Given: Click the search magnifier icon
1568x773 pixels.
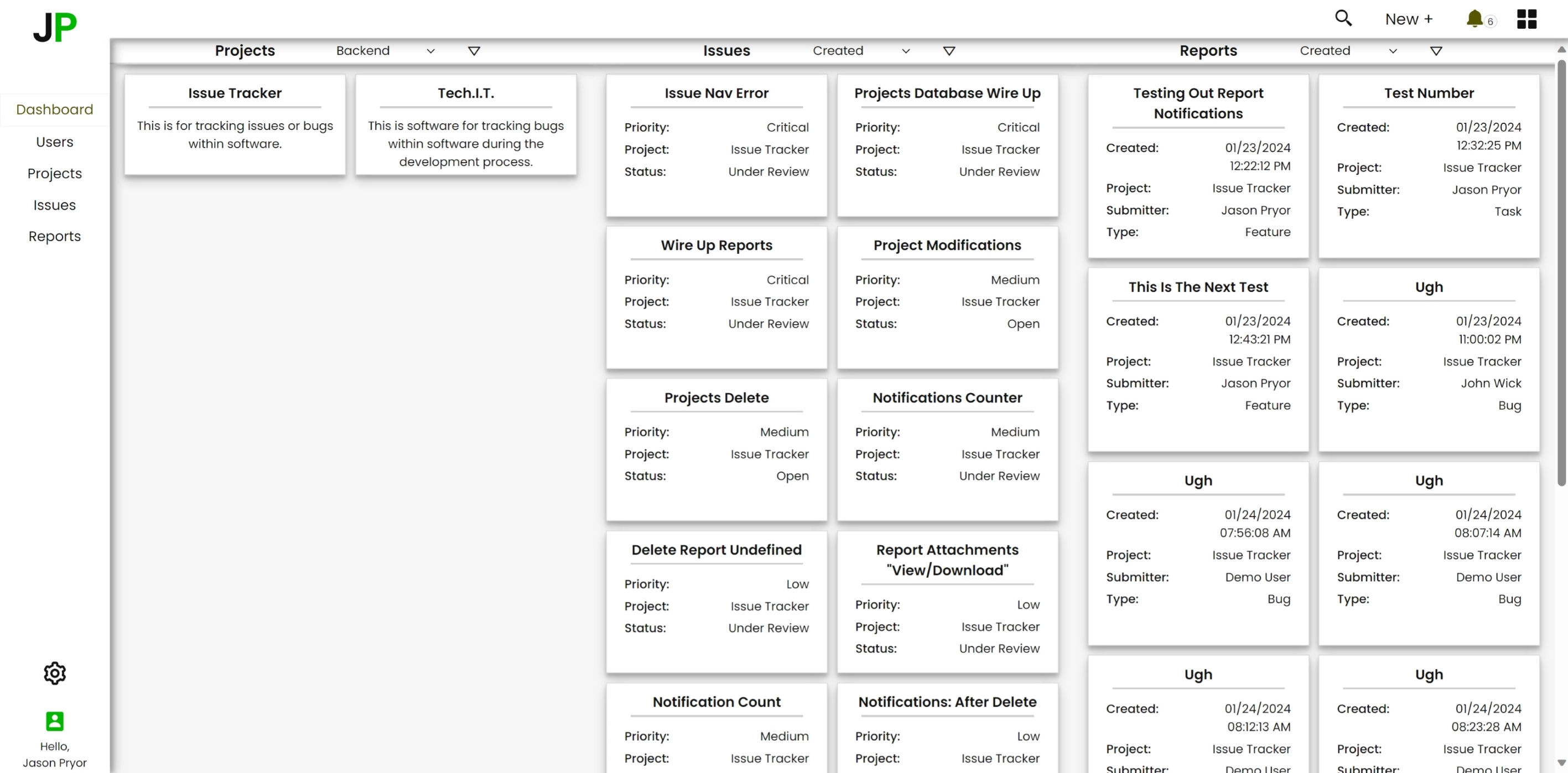Looking at the screenshot, I should [x=1343, y=18].
